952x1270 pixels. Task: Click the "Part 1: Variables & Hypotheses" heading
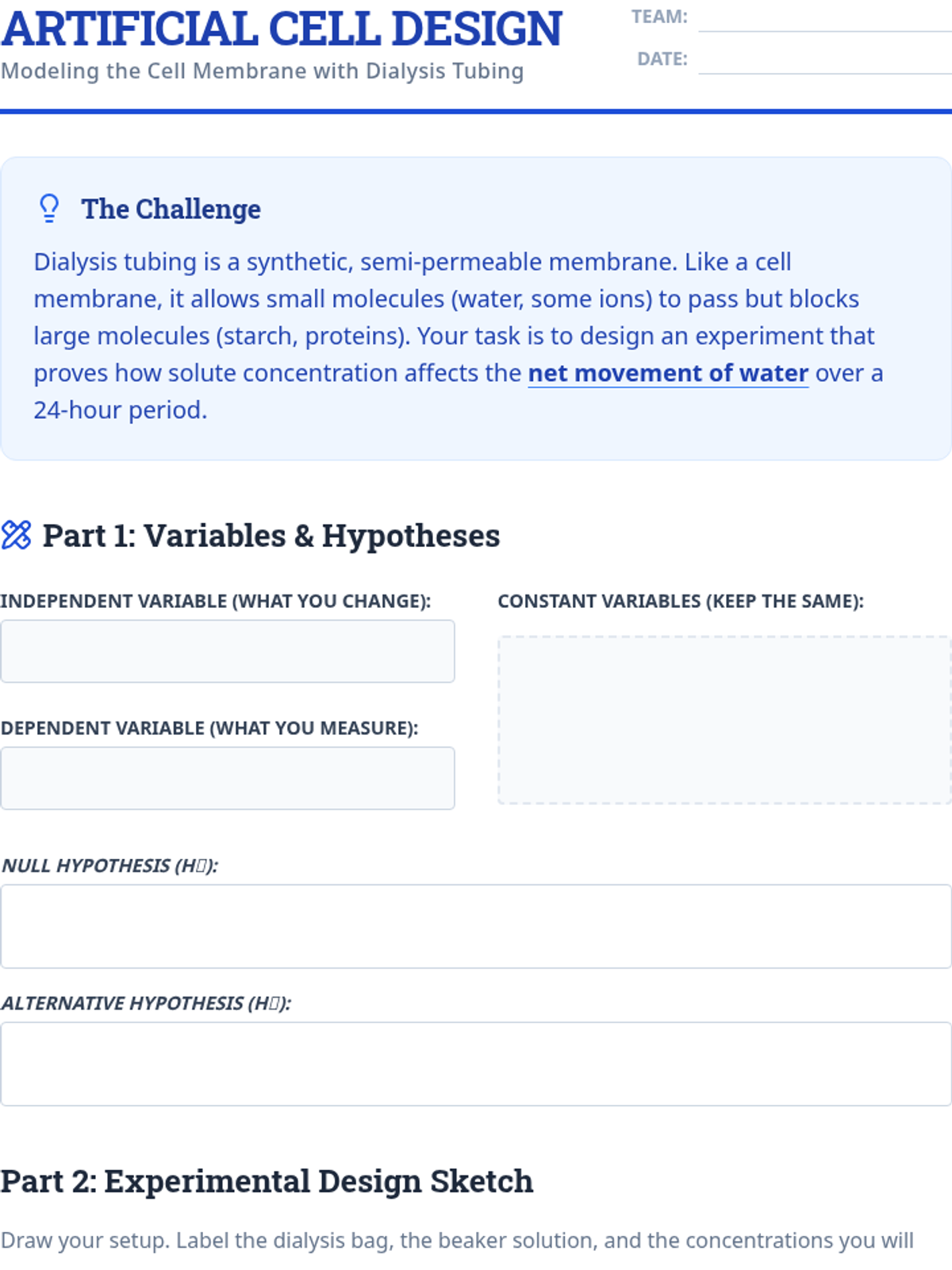(x=271, y=536)
